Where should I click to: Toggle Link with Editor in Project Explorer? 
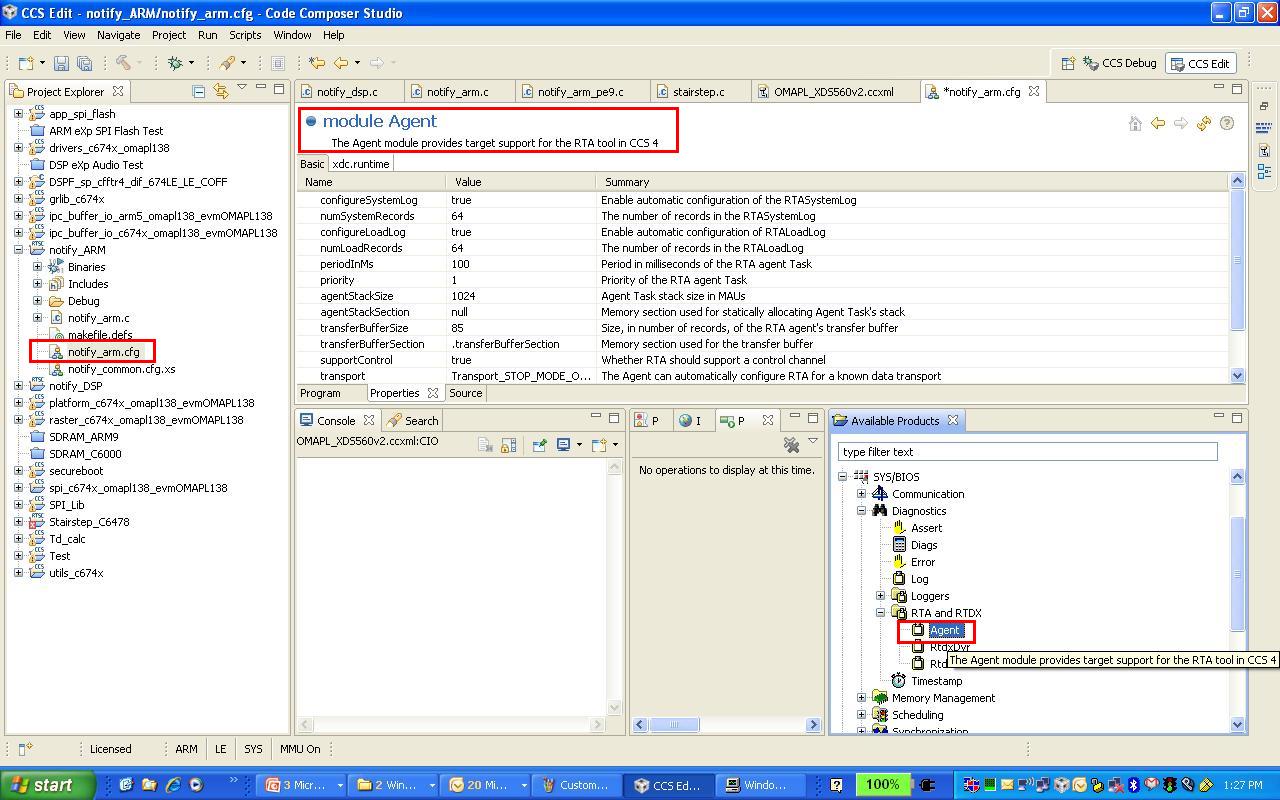point(220,91)
